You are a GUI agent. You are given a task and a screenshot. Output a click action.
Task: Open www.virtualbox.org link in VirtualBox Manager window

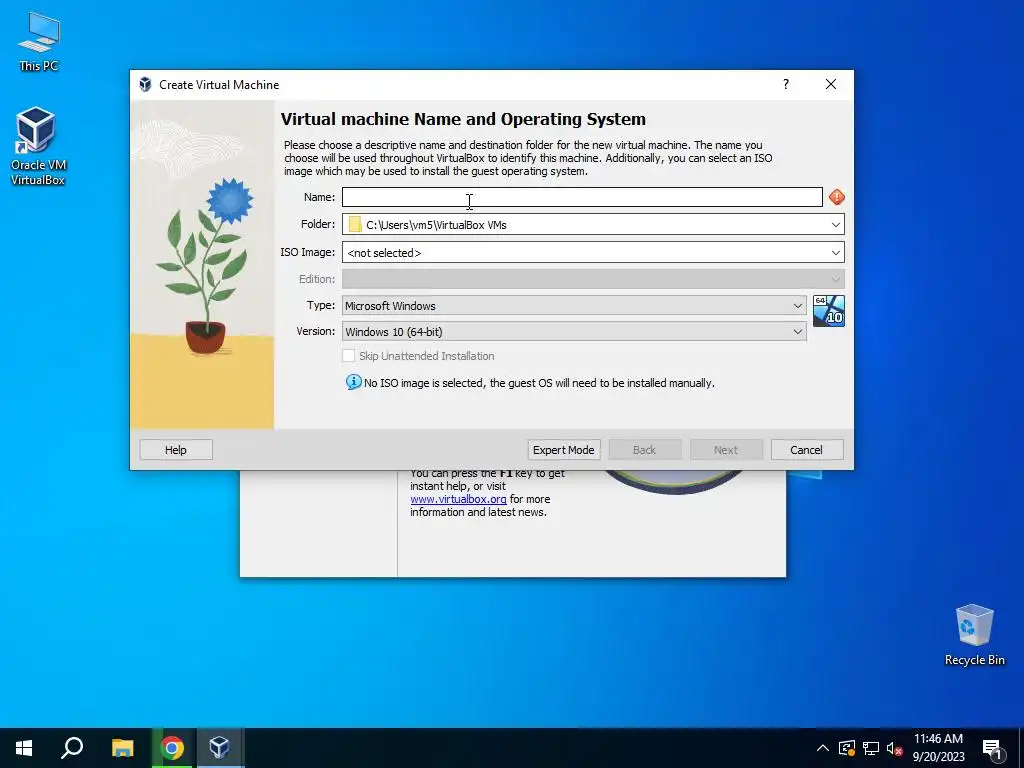(x=458, y=499)
